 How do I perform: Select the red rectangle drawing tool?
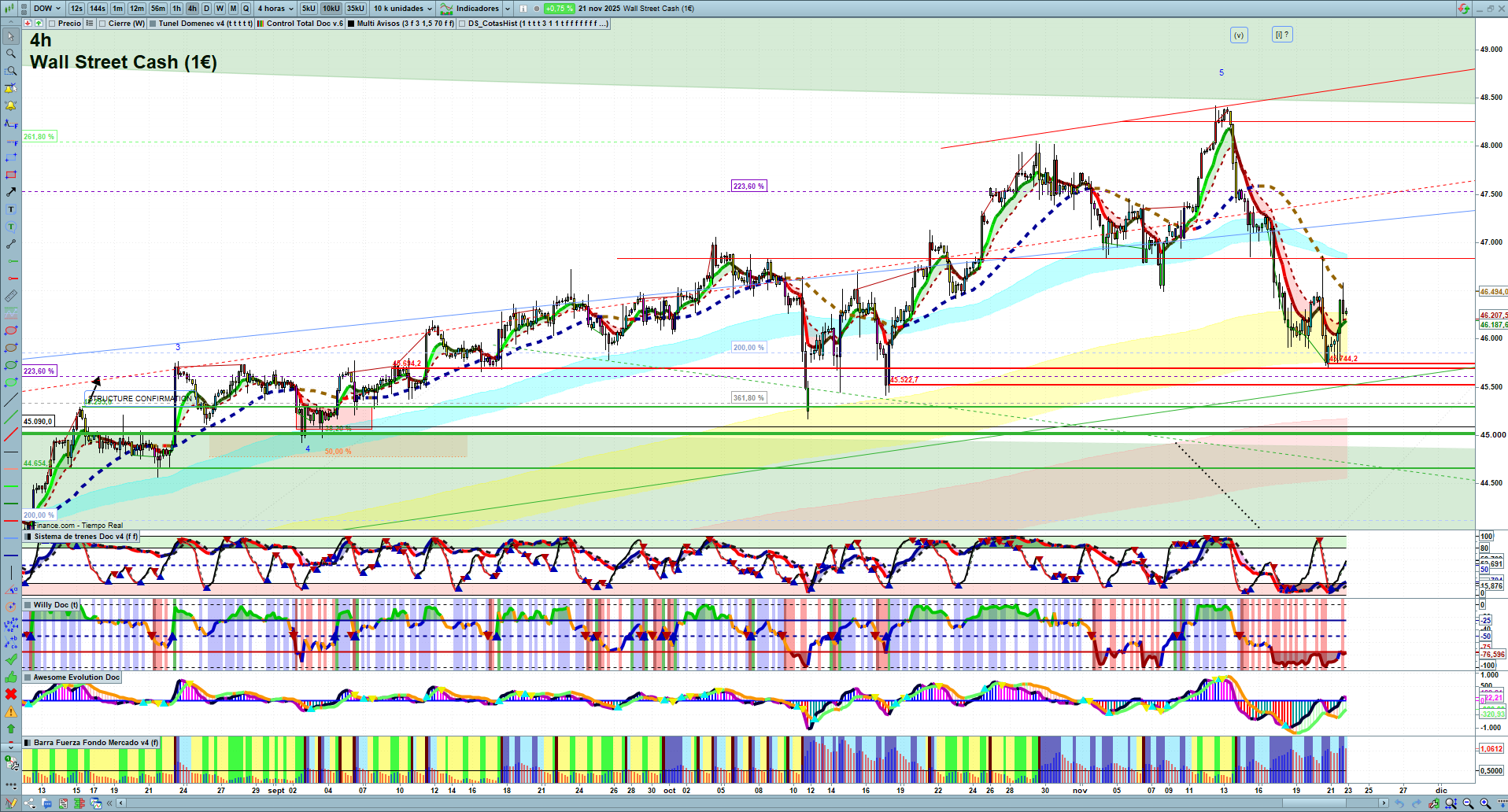(x=11, y=175)
